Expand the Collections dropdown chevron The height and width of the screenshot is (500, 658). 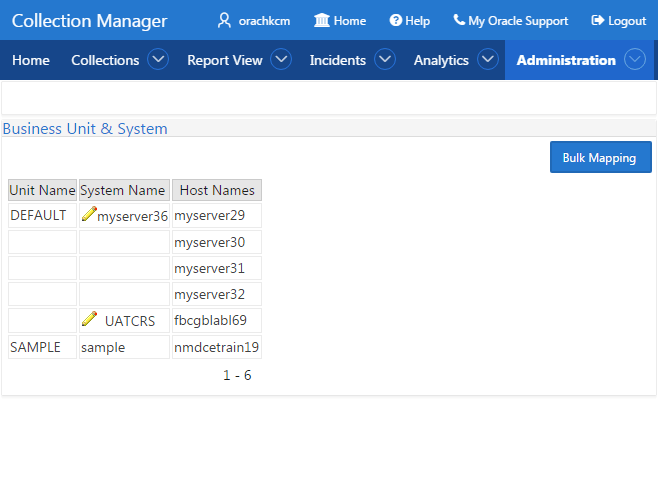(x=158, y=59)
